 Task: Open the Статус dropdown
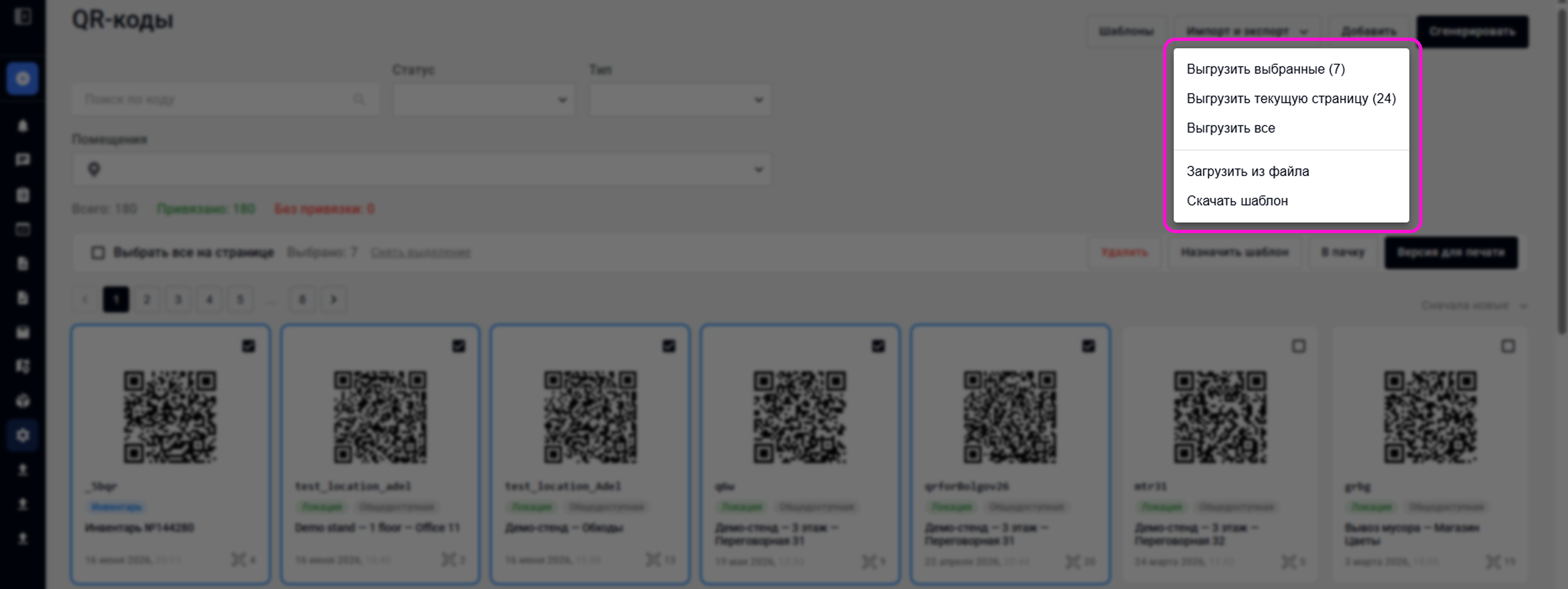coord(484,100)
